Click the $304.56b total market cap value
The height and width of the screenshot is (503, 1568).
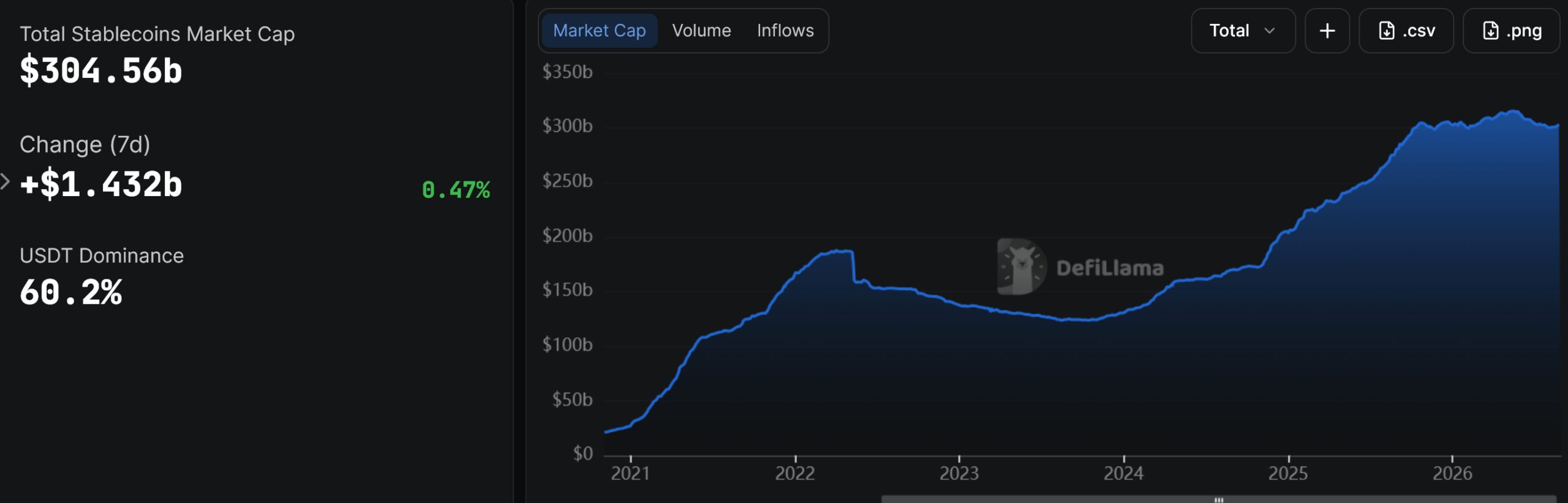101,70
